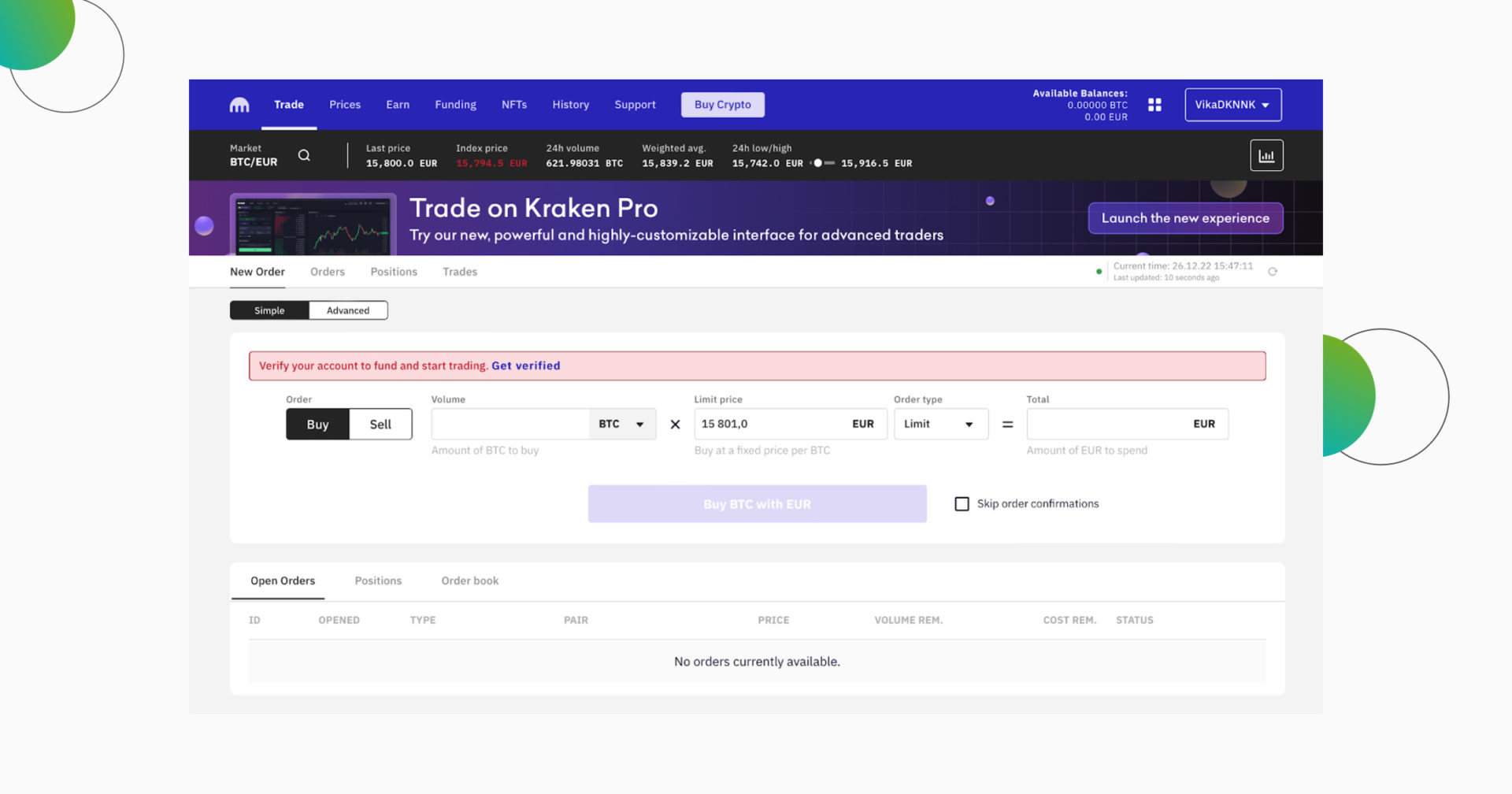
Task: Open market search magnifier icon
Action: click(x=304, y=155)
